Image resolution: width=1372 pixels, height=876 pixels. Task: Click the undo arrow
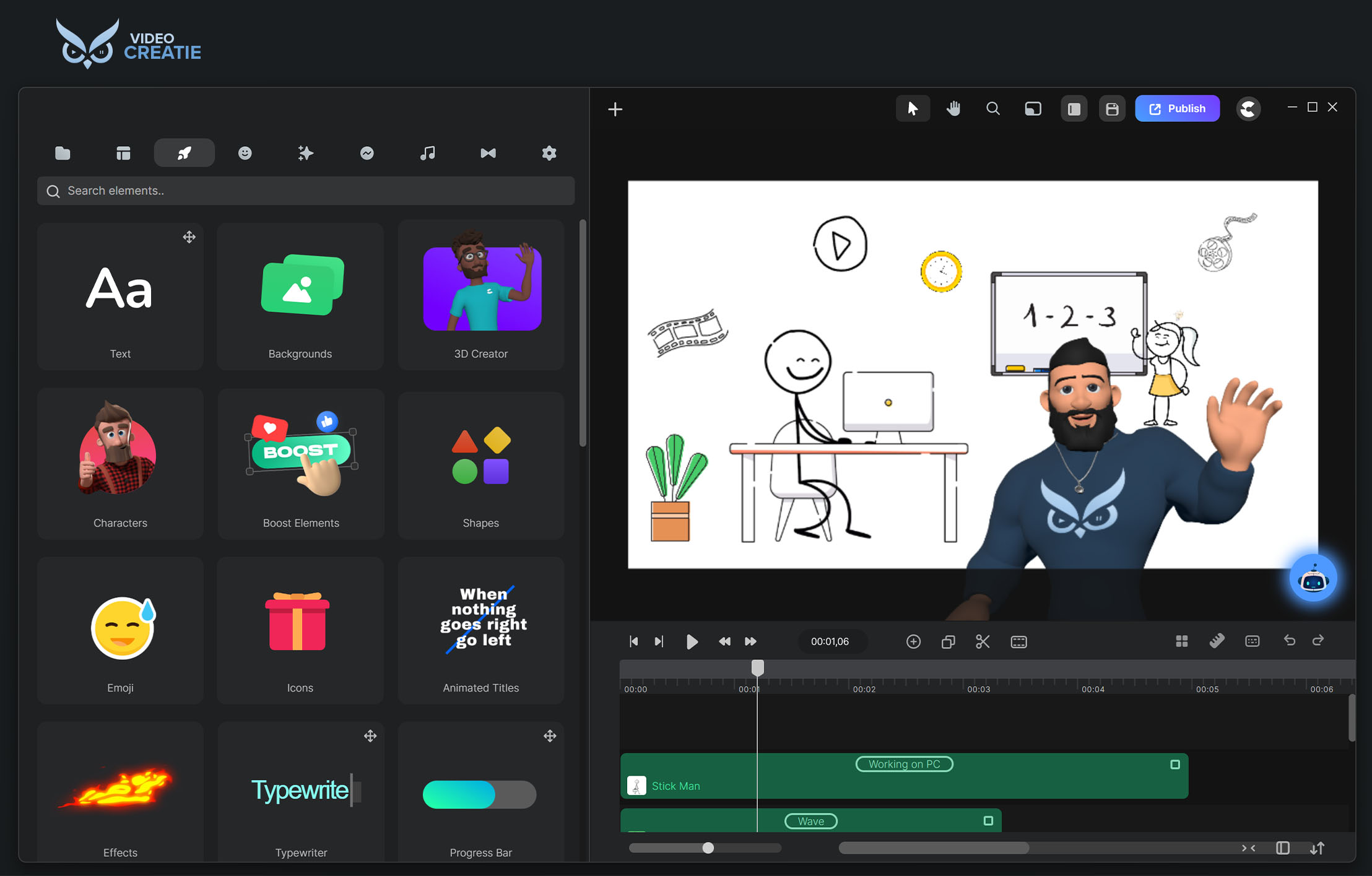(x=1290, y=640)
